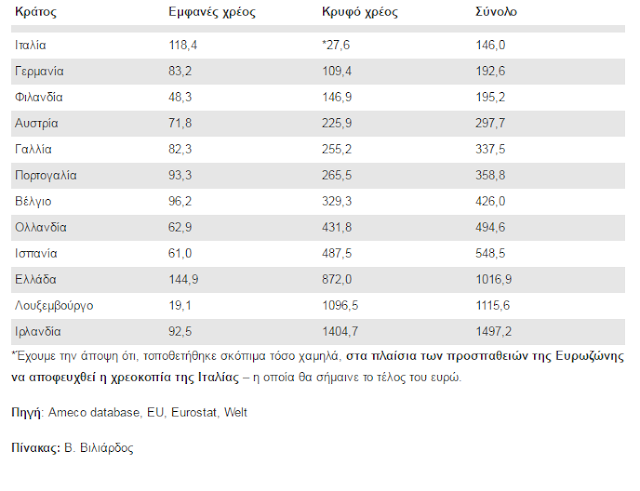Click Γαλλία total value 337,5
The width and height of the screenshot is (640, 491).
pyautogui.click(x=490, y=149)
